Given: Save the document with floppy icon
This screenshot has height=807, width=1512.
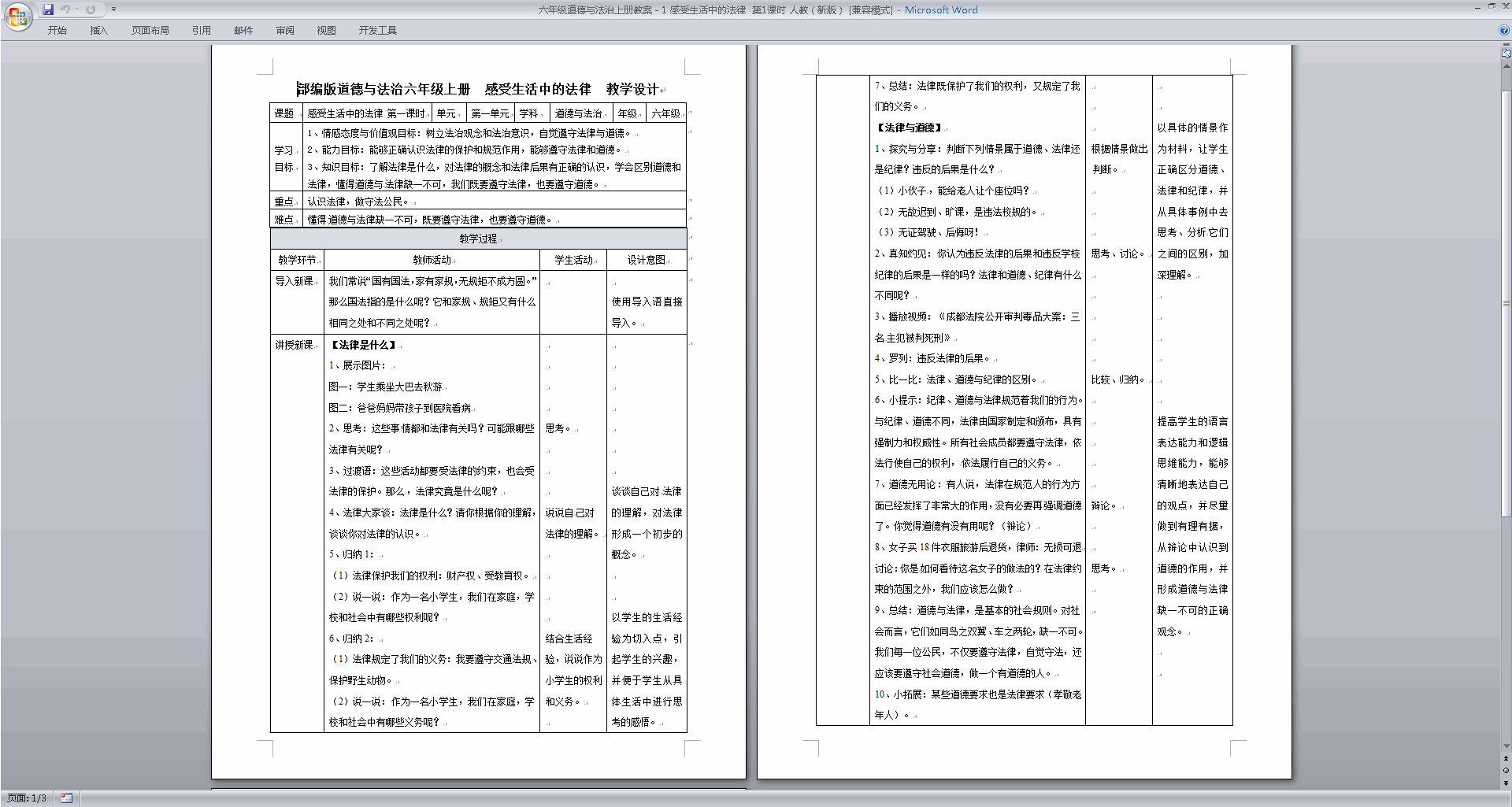Looking at the screenshot, I should point(48,9).
